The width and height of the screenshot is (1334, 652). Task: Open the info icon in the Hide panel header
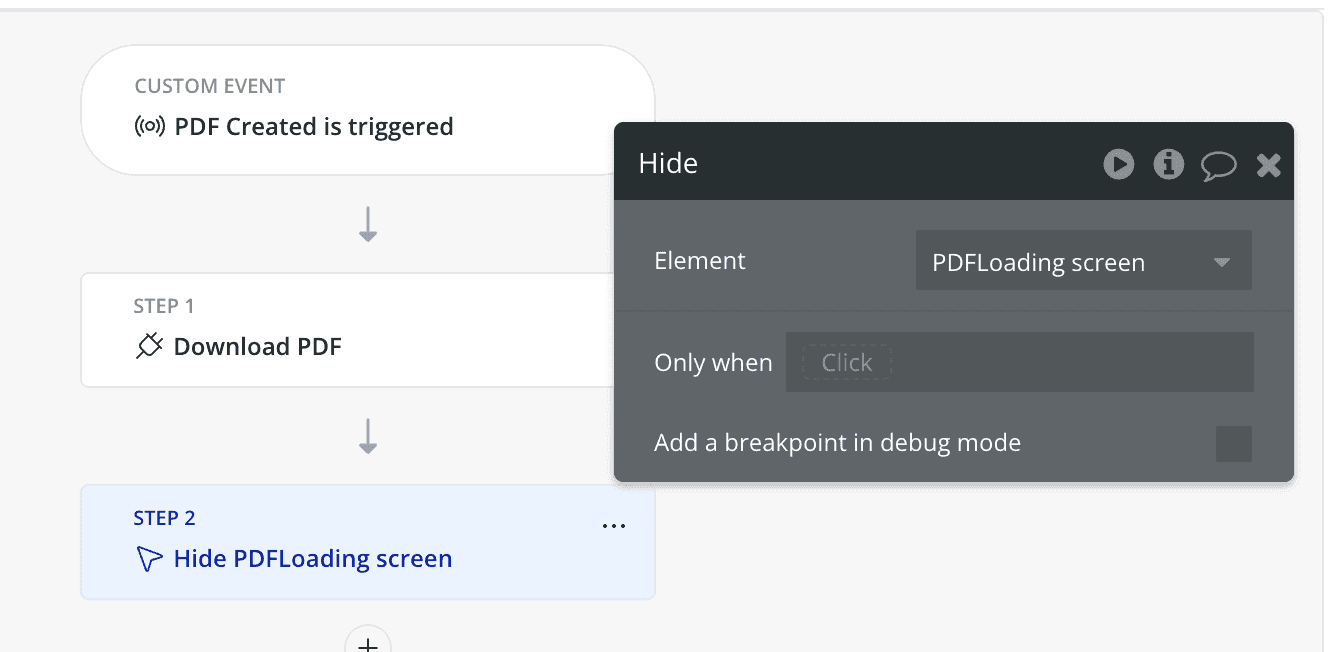[x=1168, y=164]
